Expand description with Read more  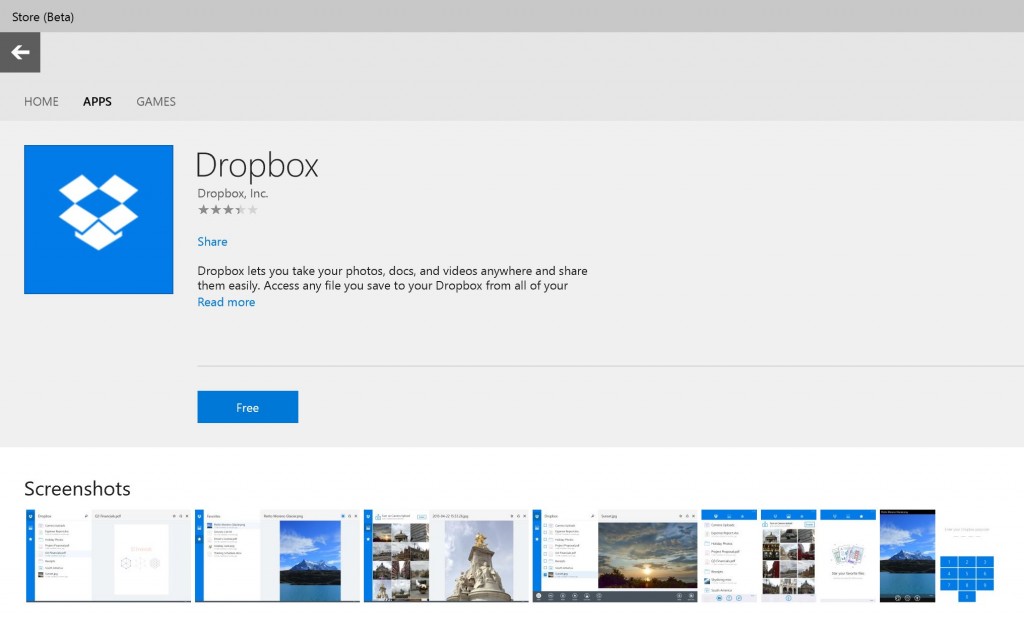point(226,302)
